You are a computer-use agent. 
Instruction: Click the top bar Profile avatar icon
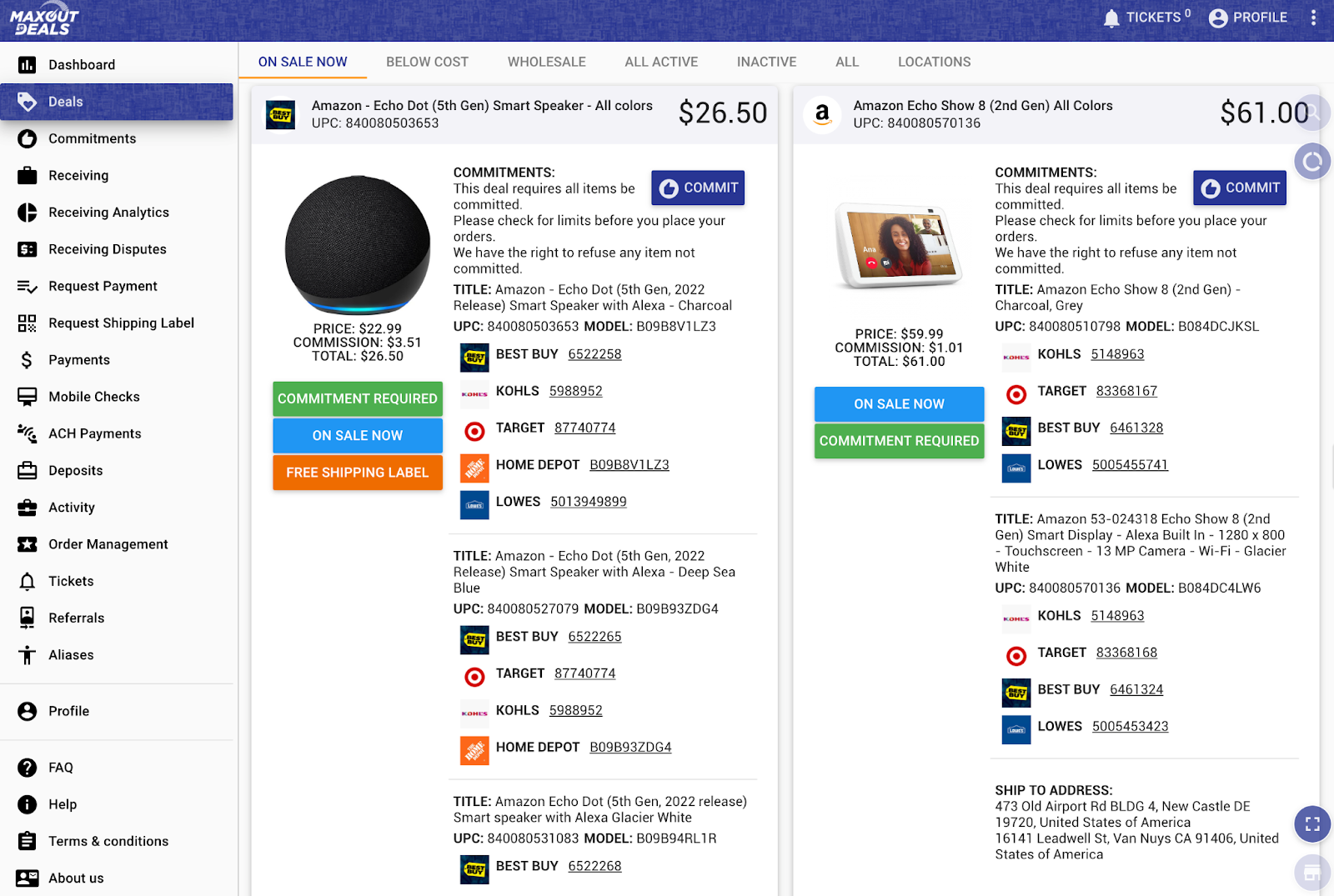point(1218,18)
